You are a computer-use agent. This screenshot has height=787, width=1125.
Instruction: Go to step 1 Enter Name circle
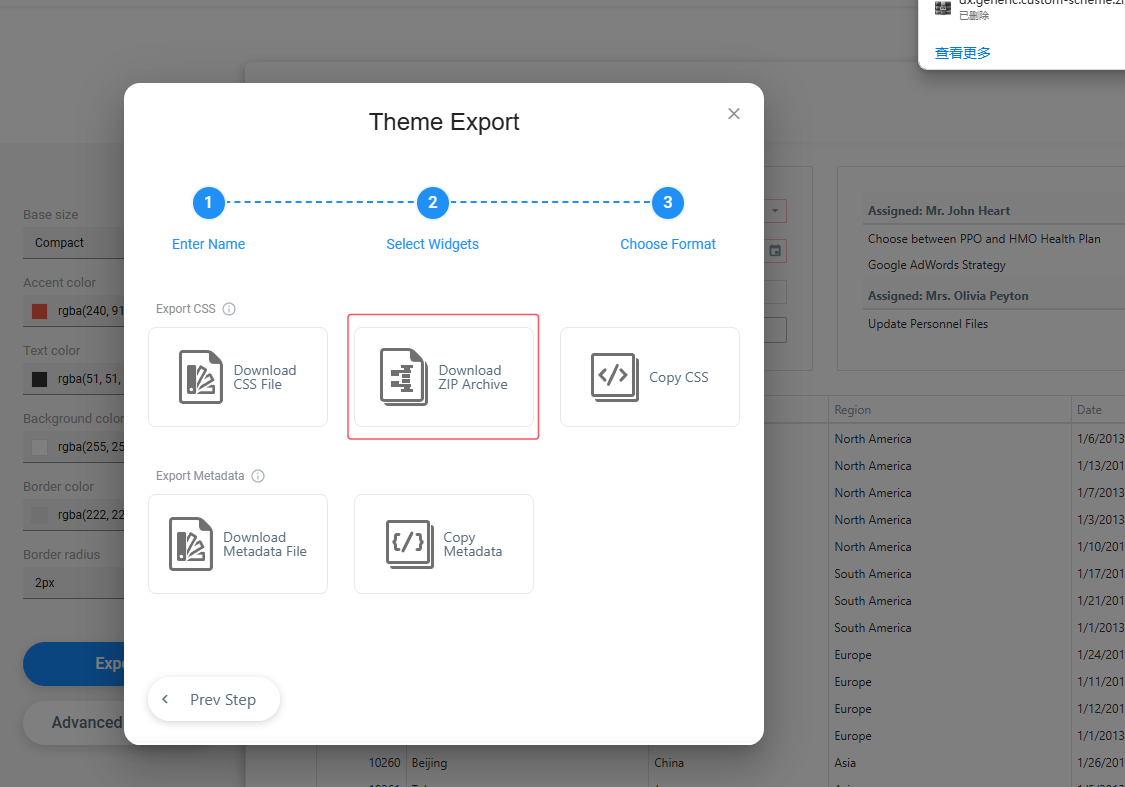[x=209, y=203]
